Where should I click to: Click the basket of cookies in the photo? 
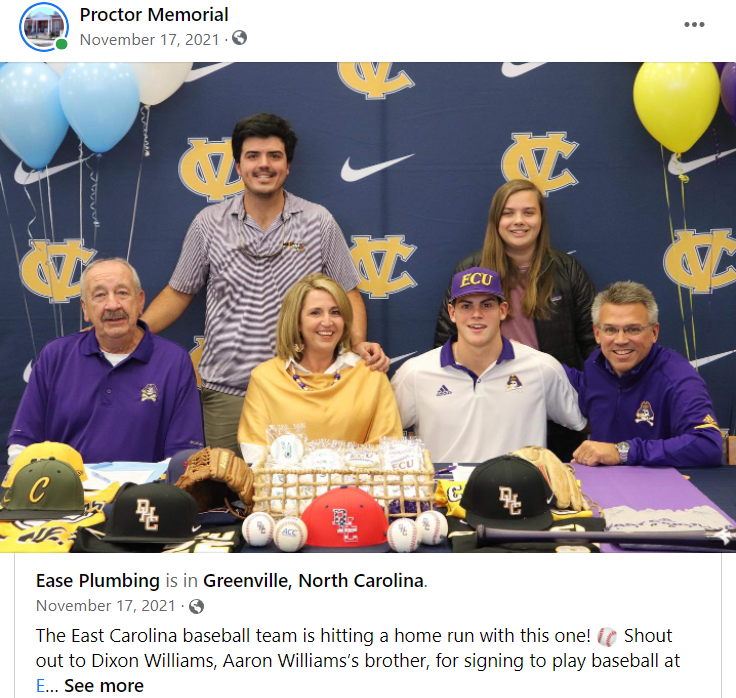pos(344,475)
